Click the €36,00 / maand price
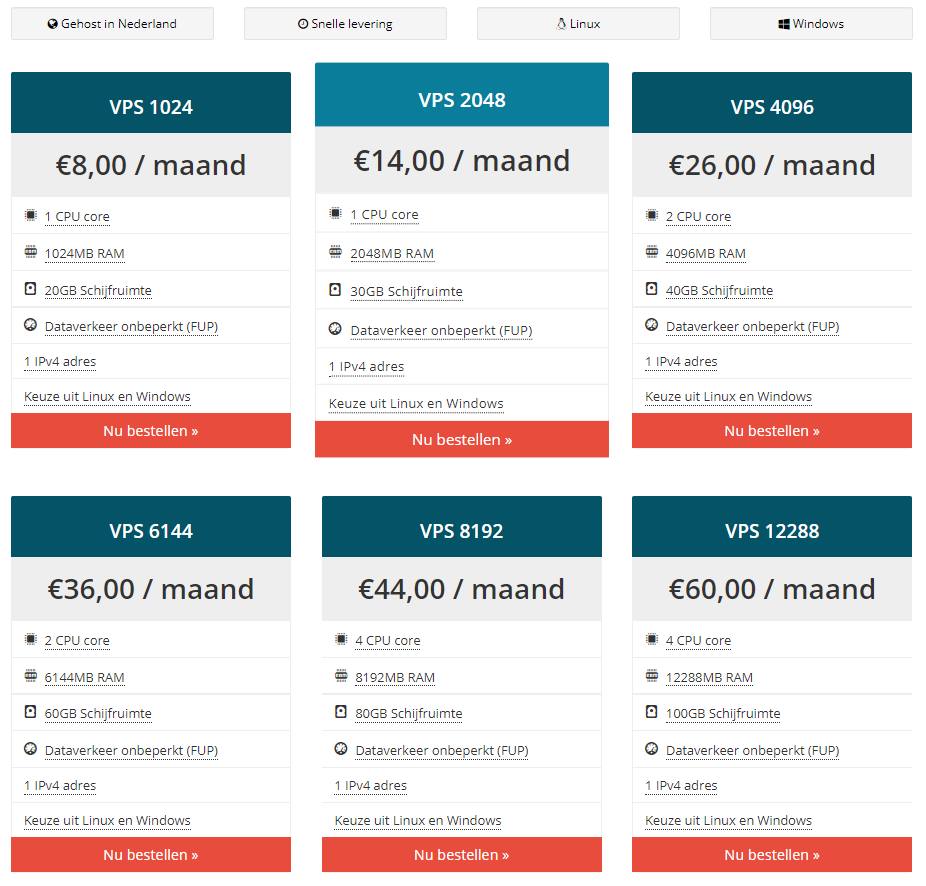This screenshot has width=926, height=886. click(151, 589)
